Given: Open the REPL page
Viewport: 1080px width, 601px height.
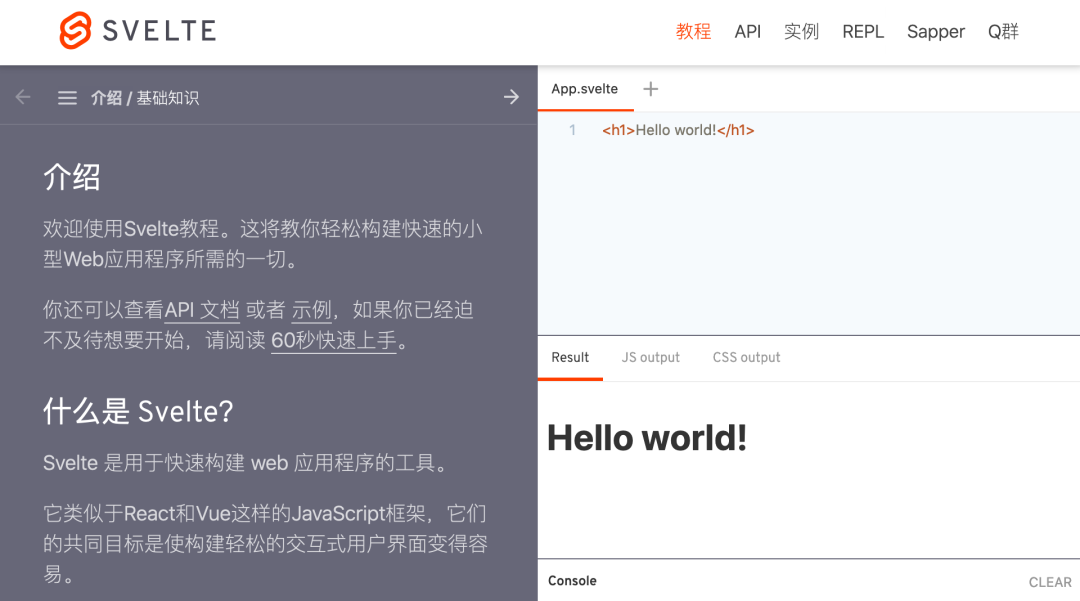Looking at the screenshot, I should click(x=862, y=32).
